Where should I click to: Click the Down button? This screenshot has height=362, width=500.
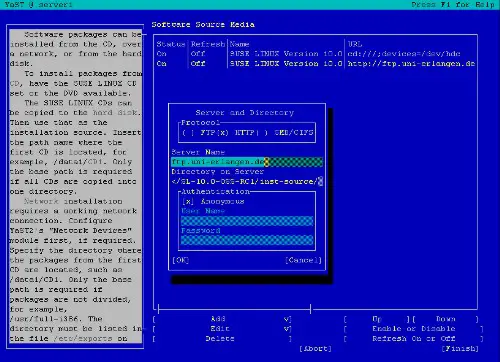(446, 319)
